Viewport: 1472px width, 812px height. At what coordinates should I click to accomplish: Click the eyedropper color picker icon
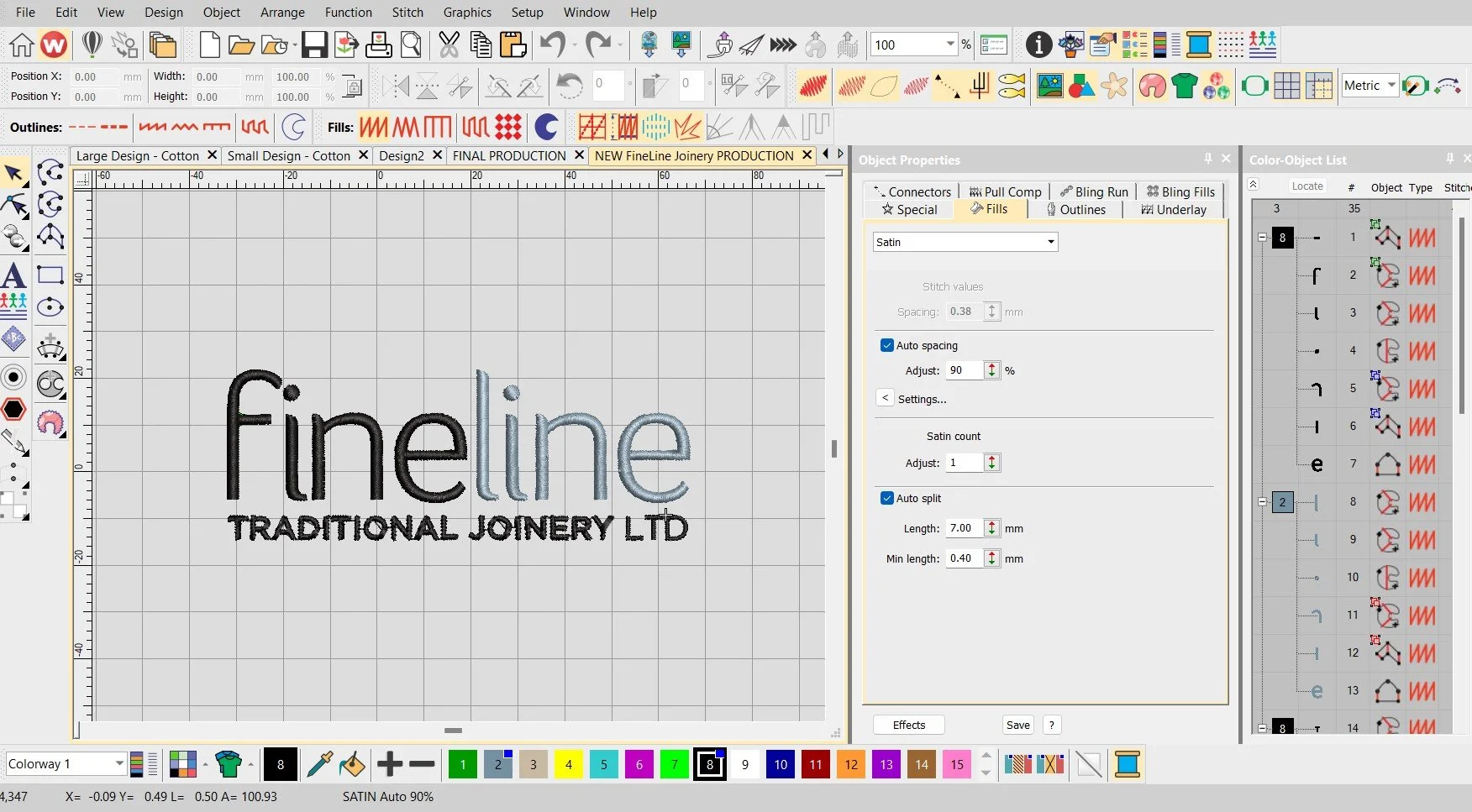(x=319, y=764)
